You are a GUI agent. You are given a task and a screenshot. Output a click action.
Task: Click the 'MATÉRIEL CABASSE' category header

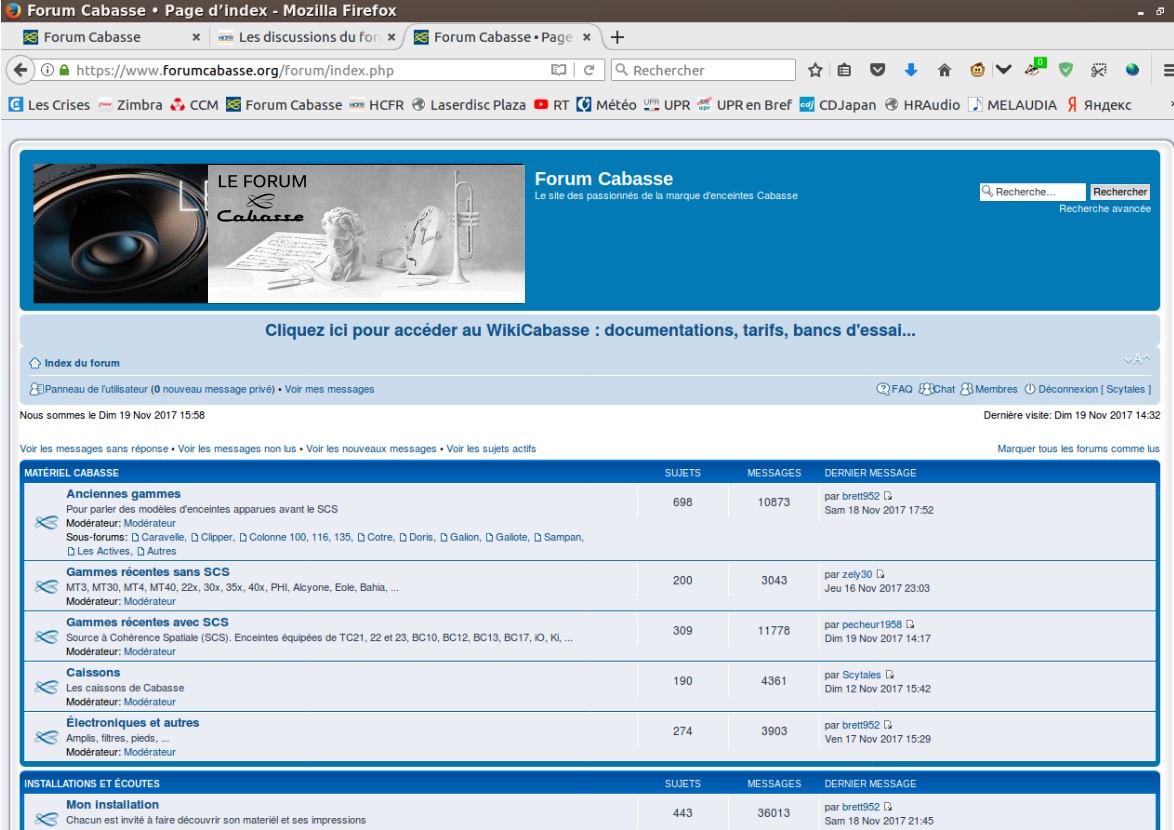pos(71,473)
